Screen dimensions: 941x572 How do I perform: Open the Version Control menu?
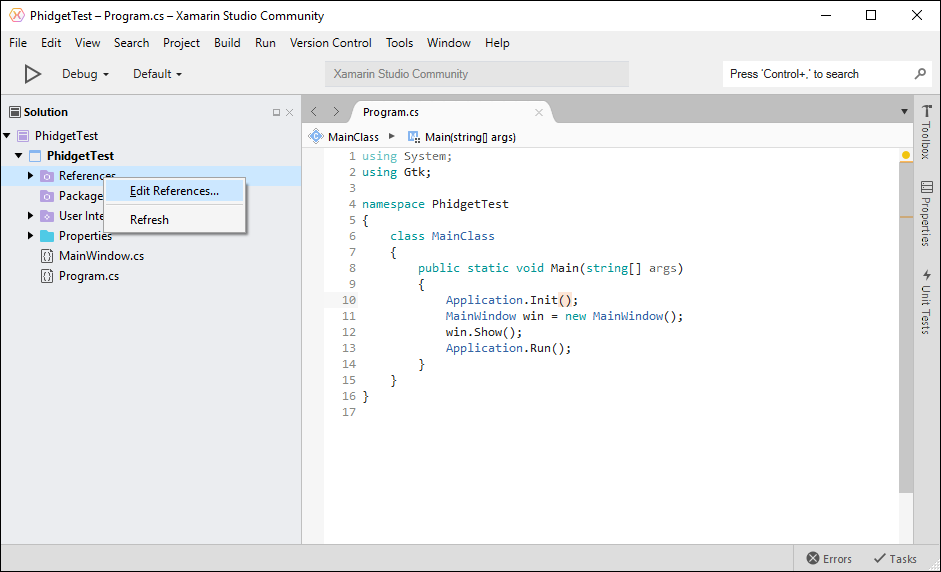(331, 43)
